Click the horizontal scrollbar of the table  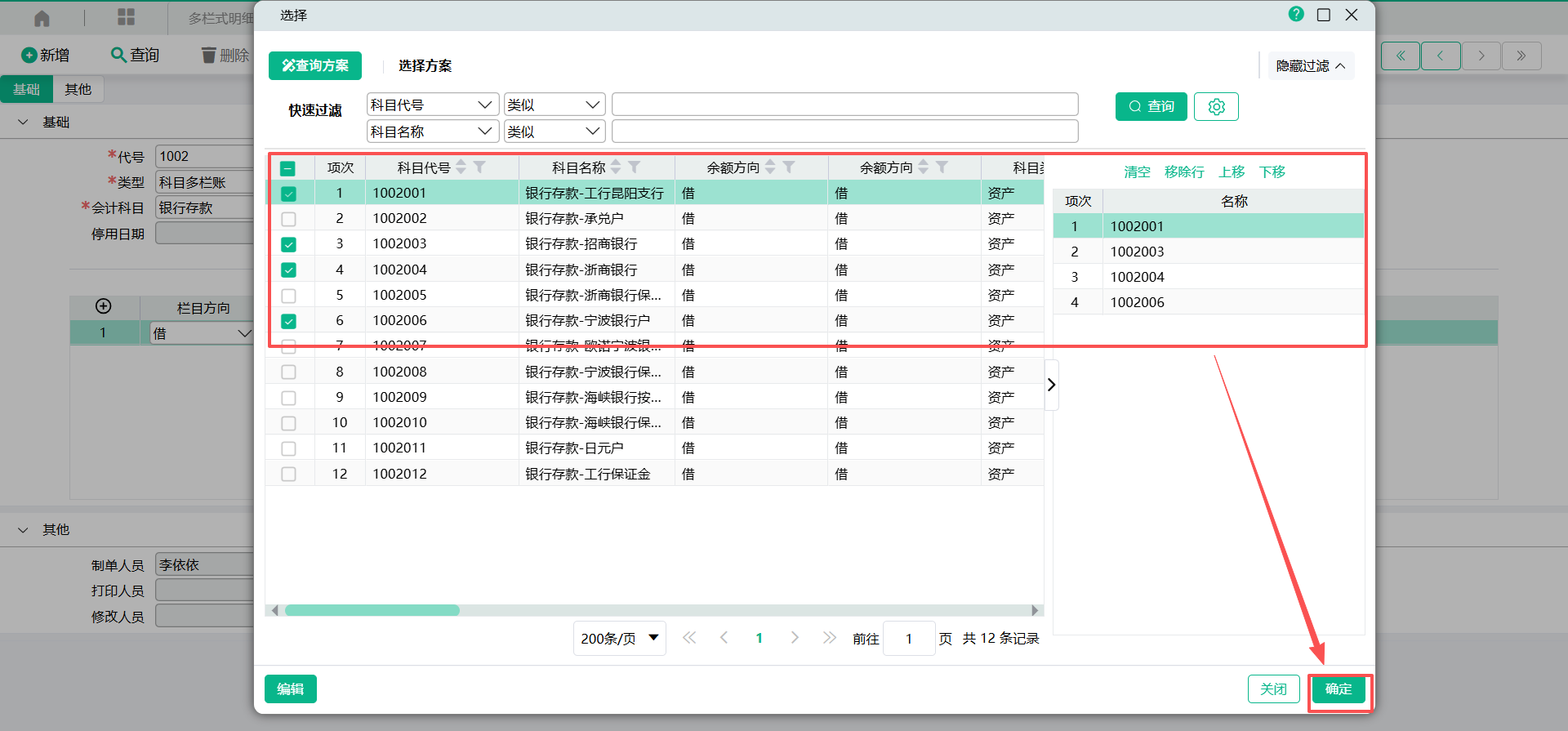coord(372,610)
